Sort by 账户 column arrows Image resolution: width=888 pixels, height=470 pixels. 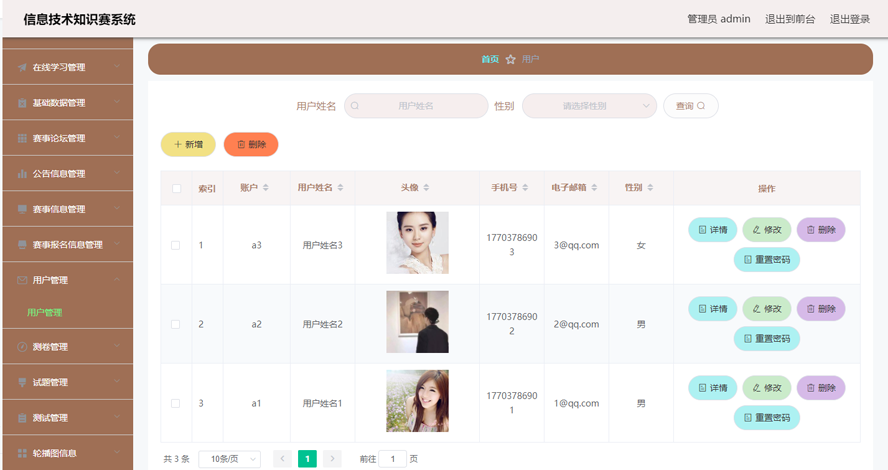pos(266,187)
